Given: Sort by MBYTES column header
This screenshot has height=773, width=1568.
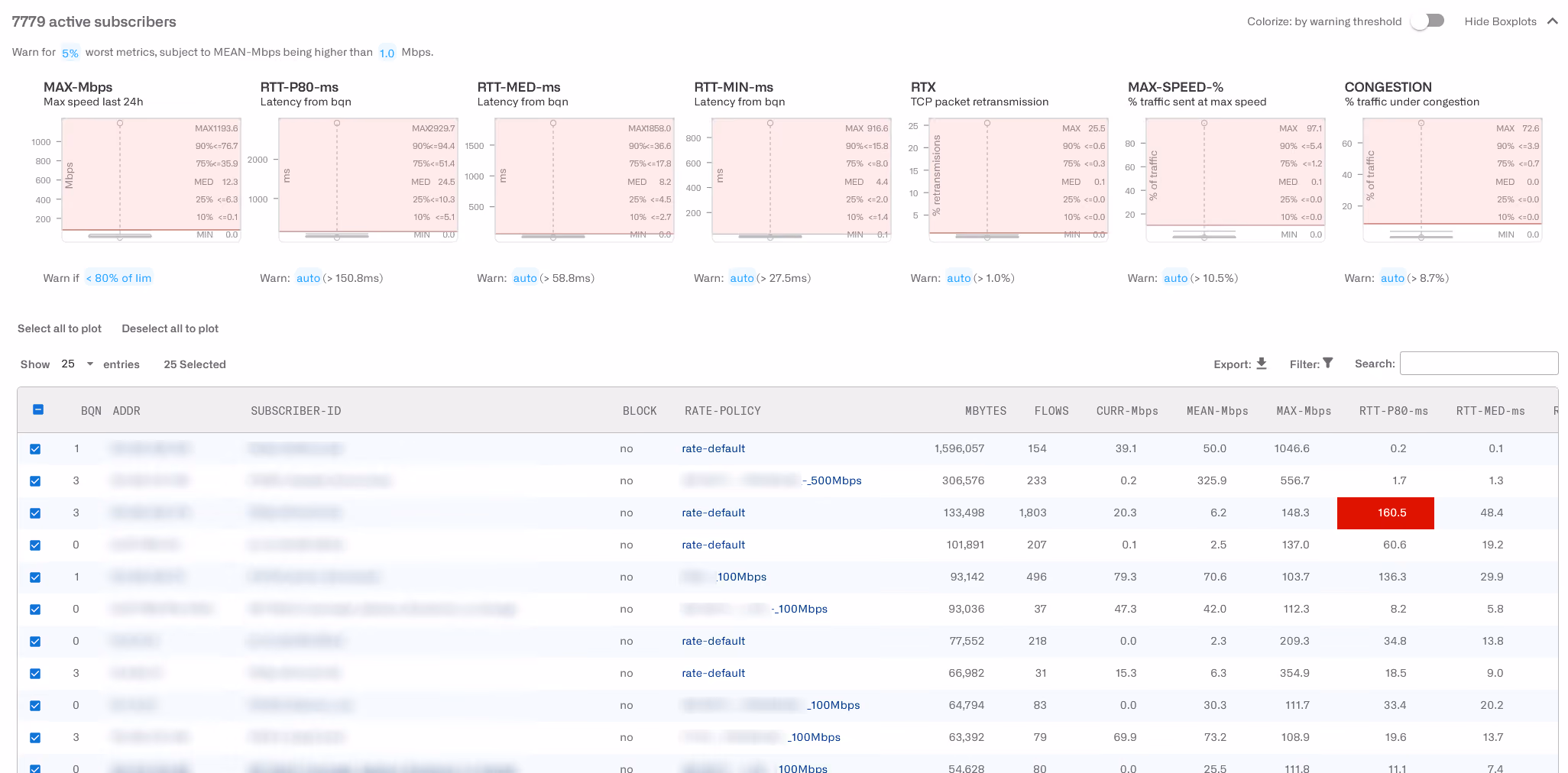Looking at the screenshot, I should click(x=986, y=411).
